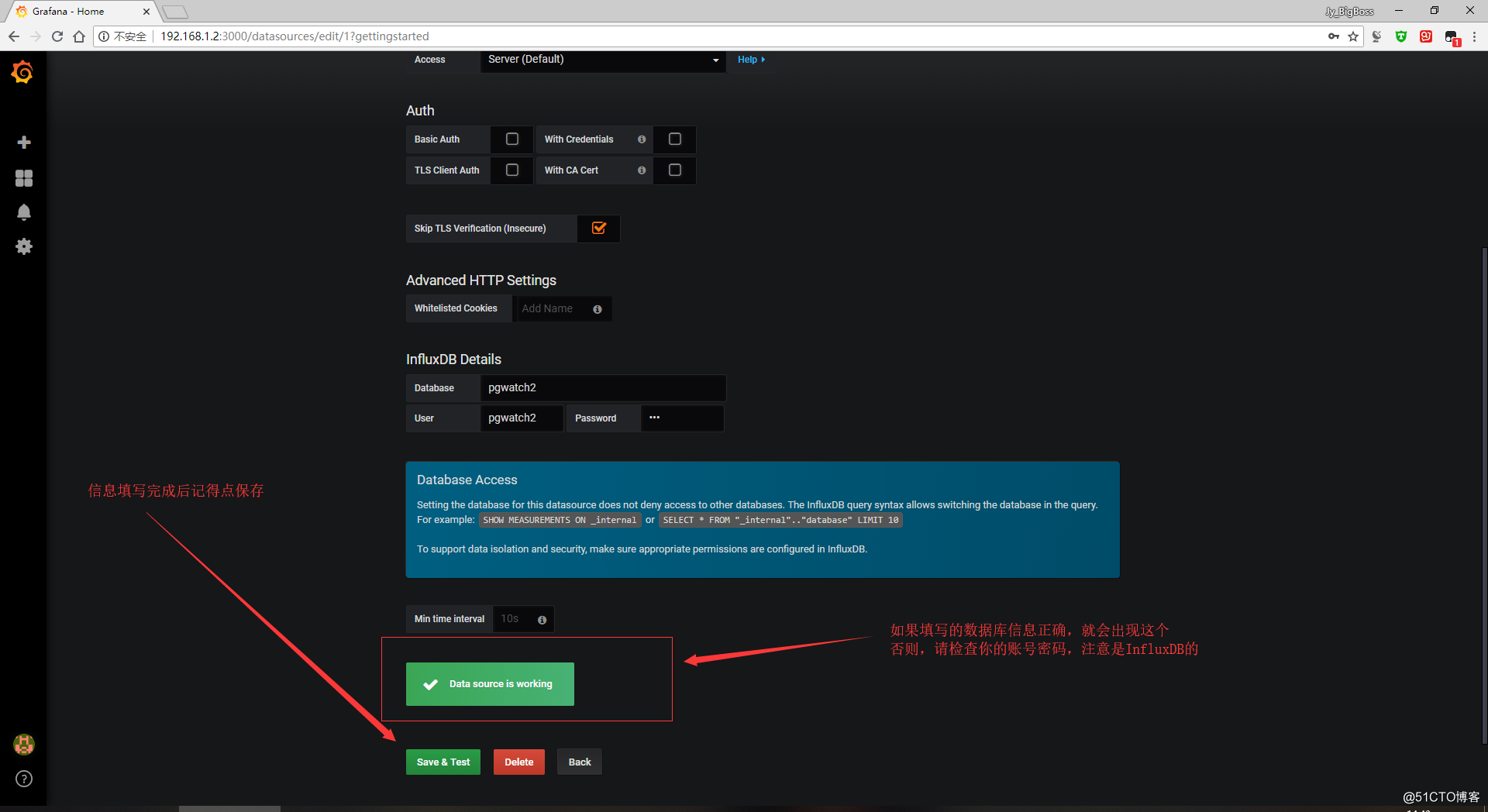Click the SELECT * FROM "_internal" code sample
This screenshot has height=812, width=1488.
click(780, 521)
